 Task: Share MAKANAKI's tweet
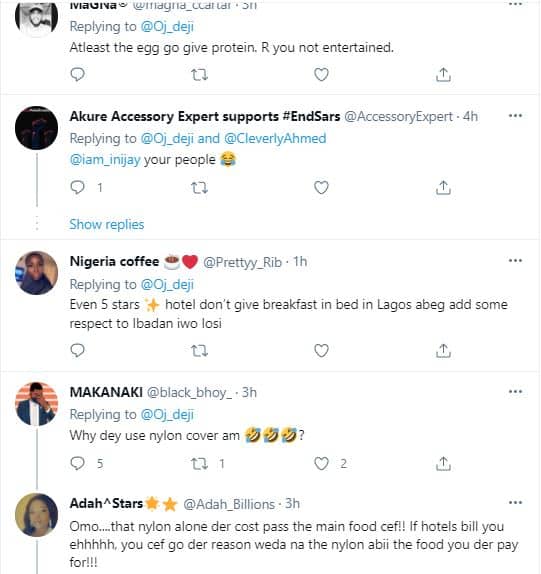(443, 463)
